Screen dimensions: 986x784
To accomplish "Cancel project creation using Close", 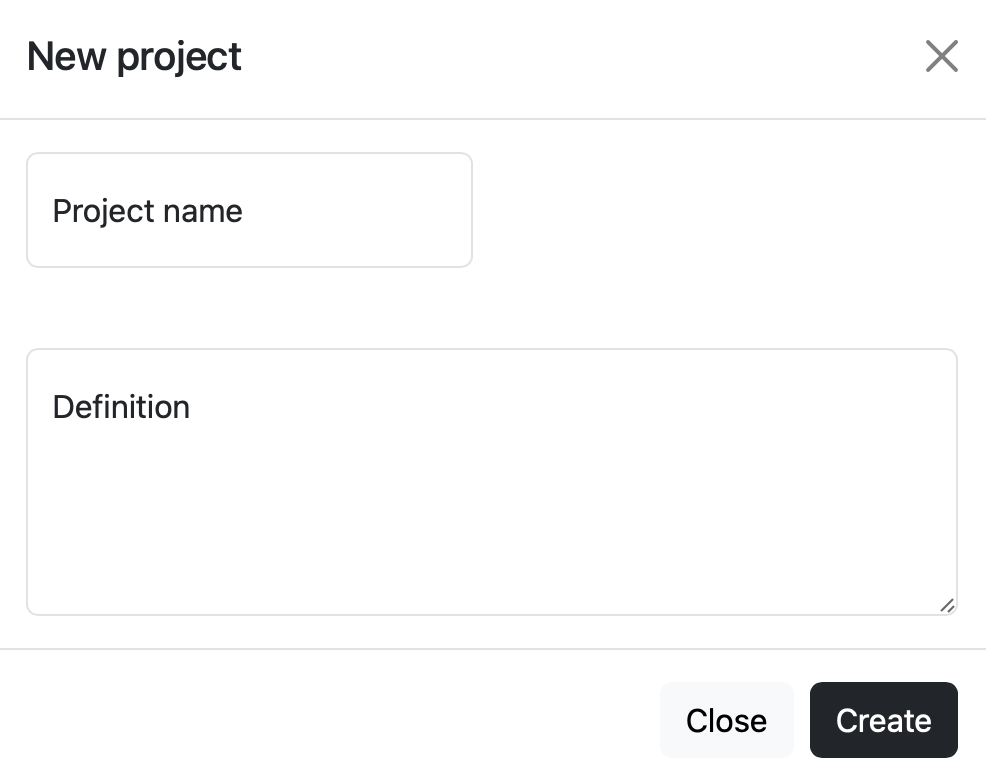I will click(726, 720).
